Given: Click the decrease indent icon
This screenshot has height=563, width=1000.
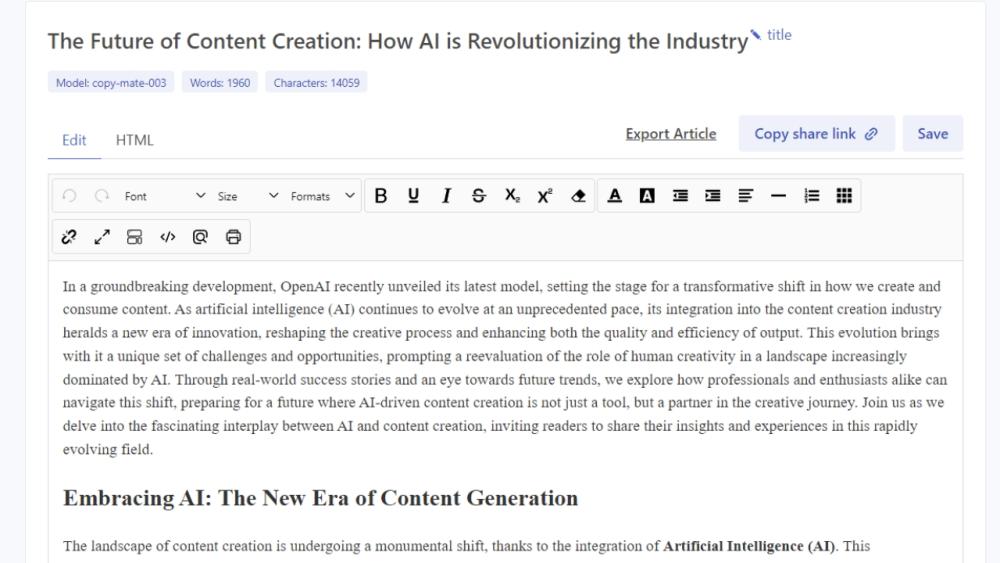Looking at the screenshot, I should [x=680, y=196].
